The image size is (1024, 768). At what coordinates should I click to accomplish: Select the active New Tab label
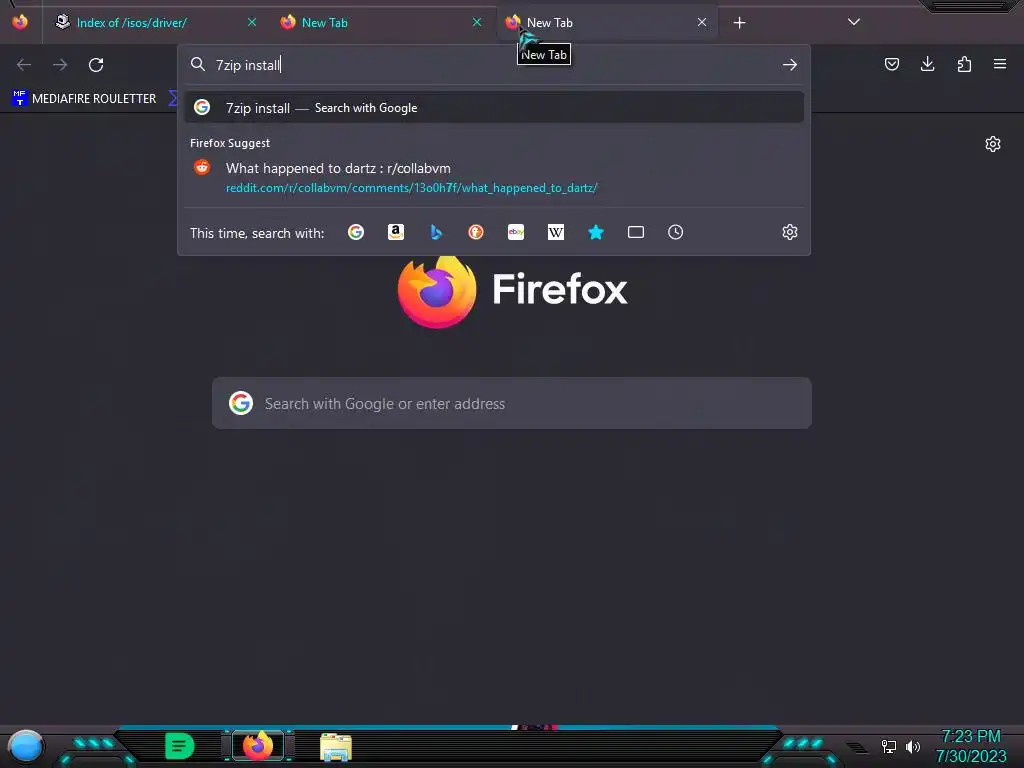[x=549, y=23]
